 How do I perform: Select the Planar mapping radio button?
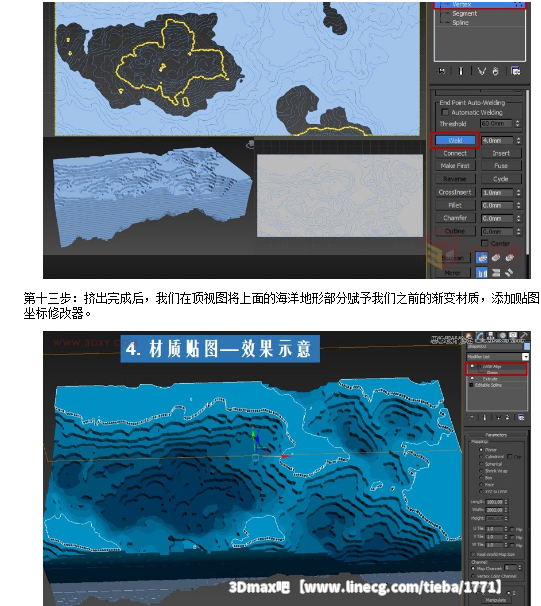(481, 449)
